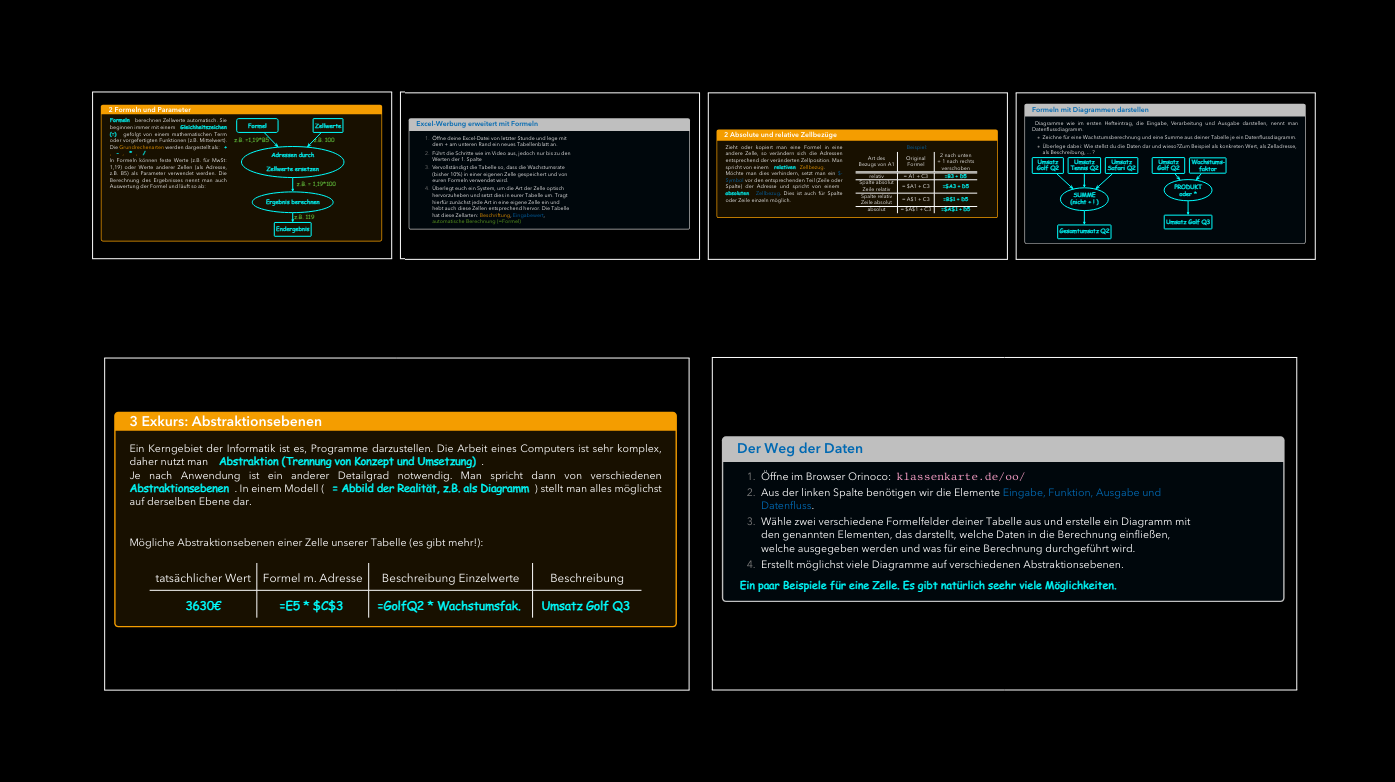Click the table value '=GolfQ2 * Wachstumsfak.'

[449, 606]
